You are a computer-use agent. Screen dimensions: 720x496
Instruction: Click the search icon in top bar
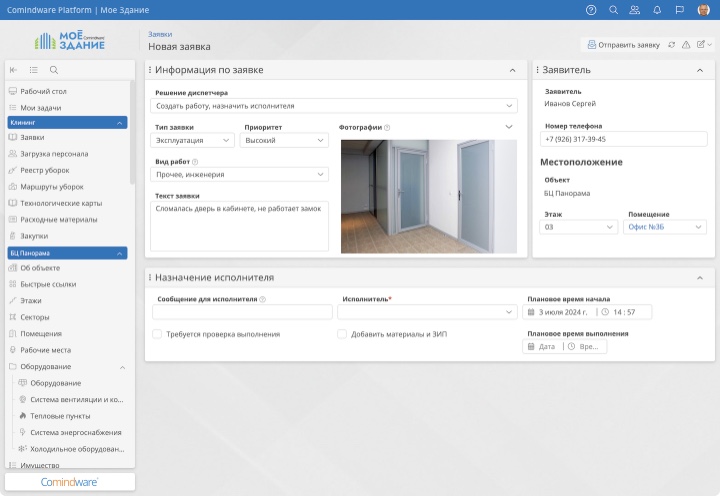coord(613,10)
